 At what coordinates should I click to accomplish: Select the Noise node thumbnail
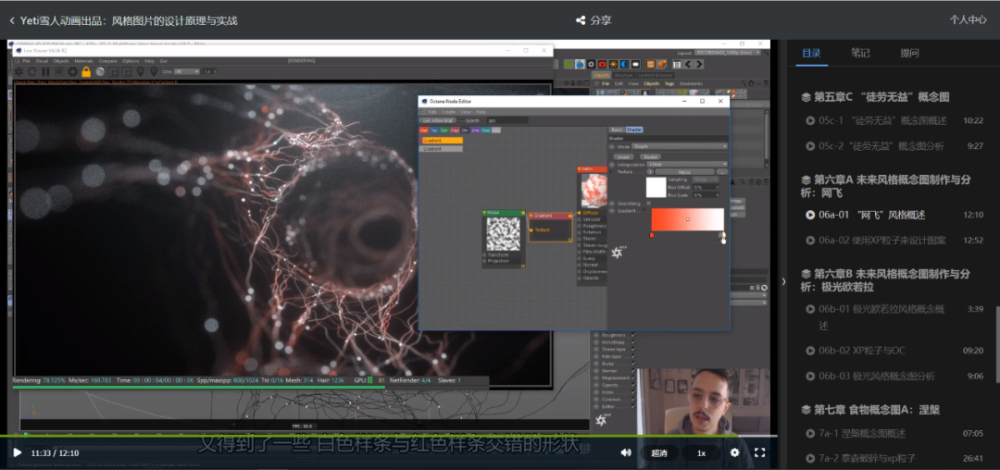coord(503,234)
